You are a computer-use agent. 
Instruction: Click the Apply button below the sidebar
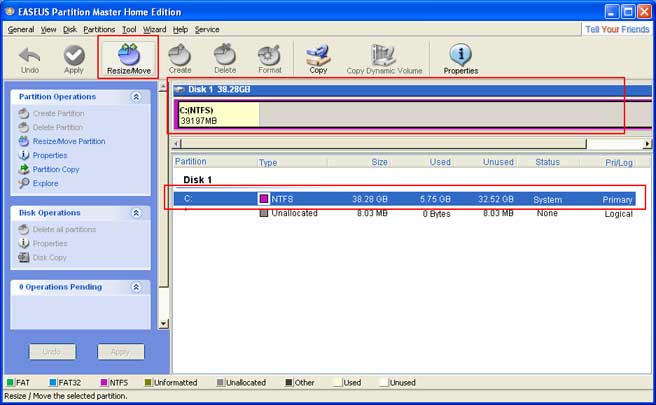click(x=121, y=352)
